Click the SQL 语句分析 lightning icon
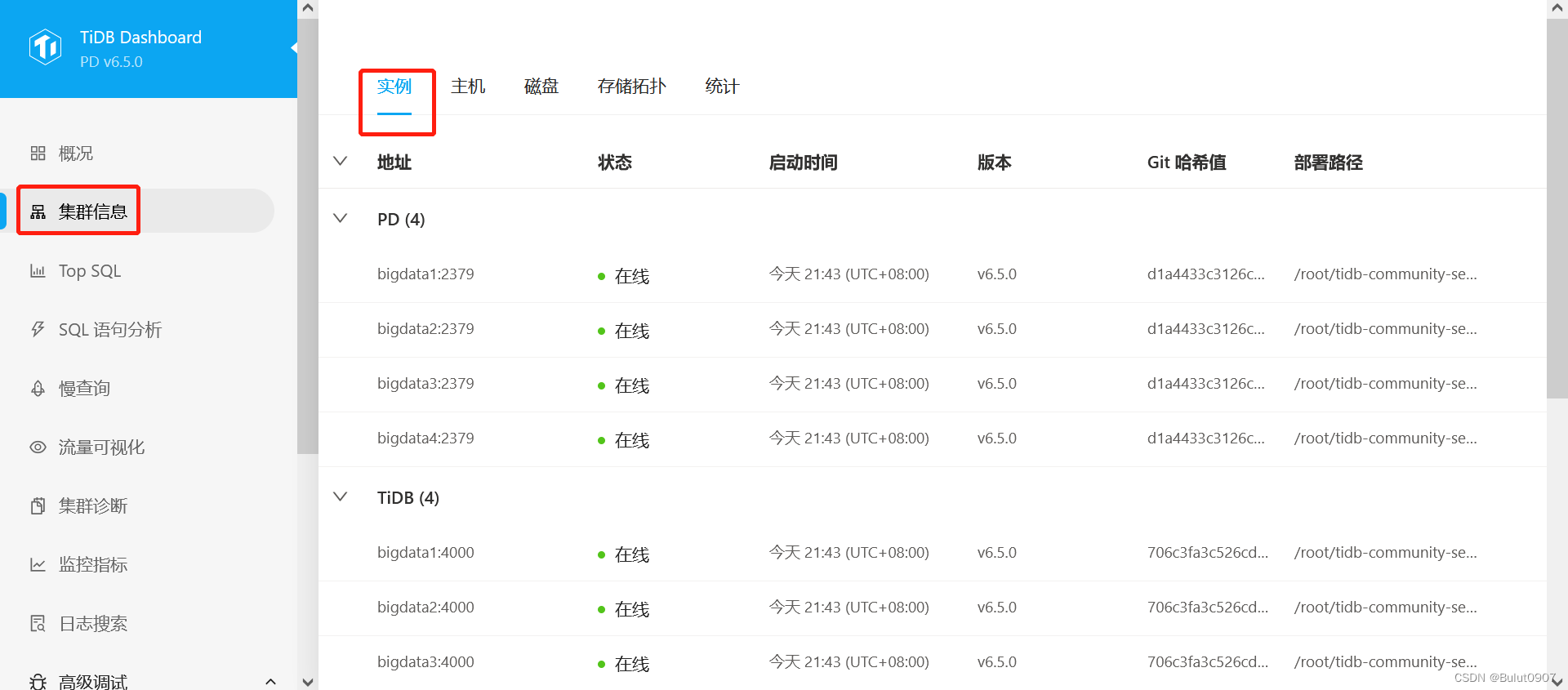Viewport: 1568px width, 690px height. pyautogui.click(x=38, y=330)
